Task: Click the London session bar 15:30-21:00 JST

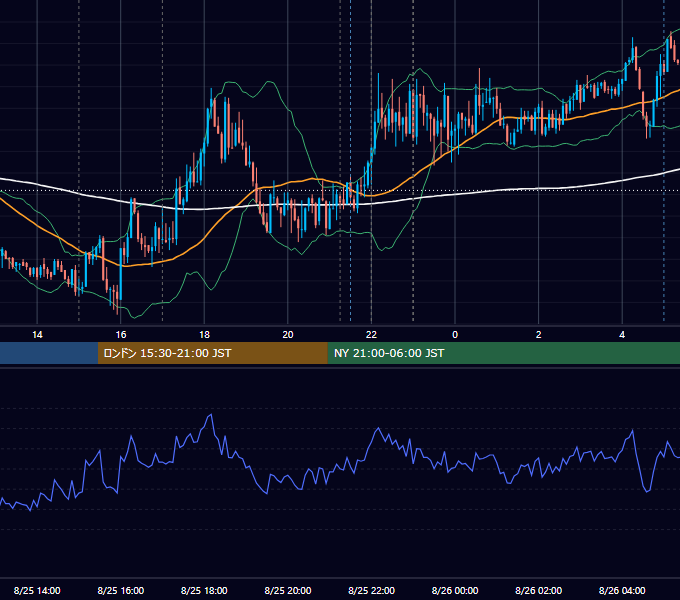Action: [212, 353]
